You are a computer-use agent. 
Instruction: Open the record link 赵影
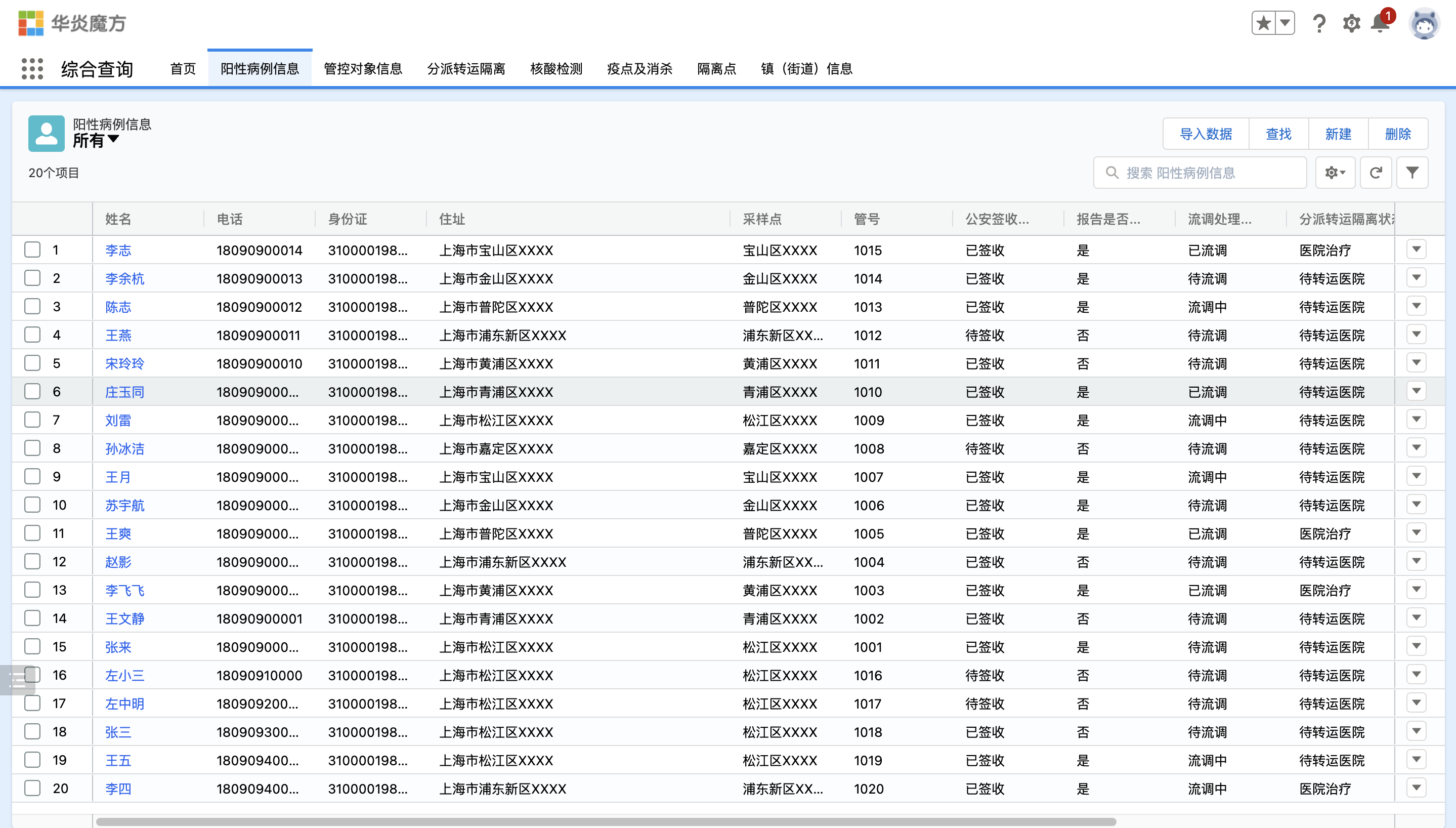[118, 562]
